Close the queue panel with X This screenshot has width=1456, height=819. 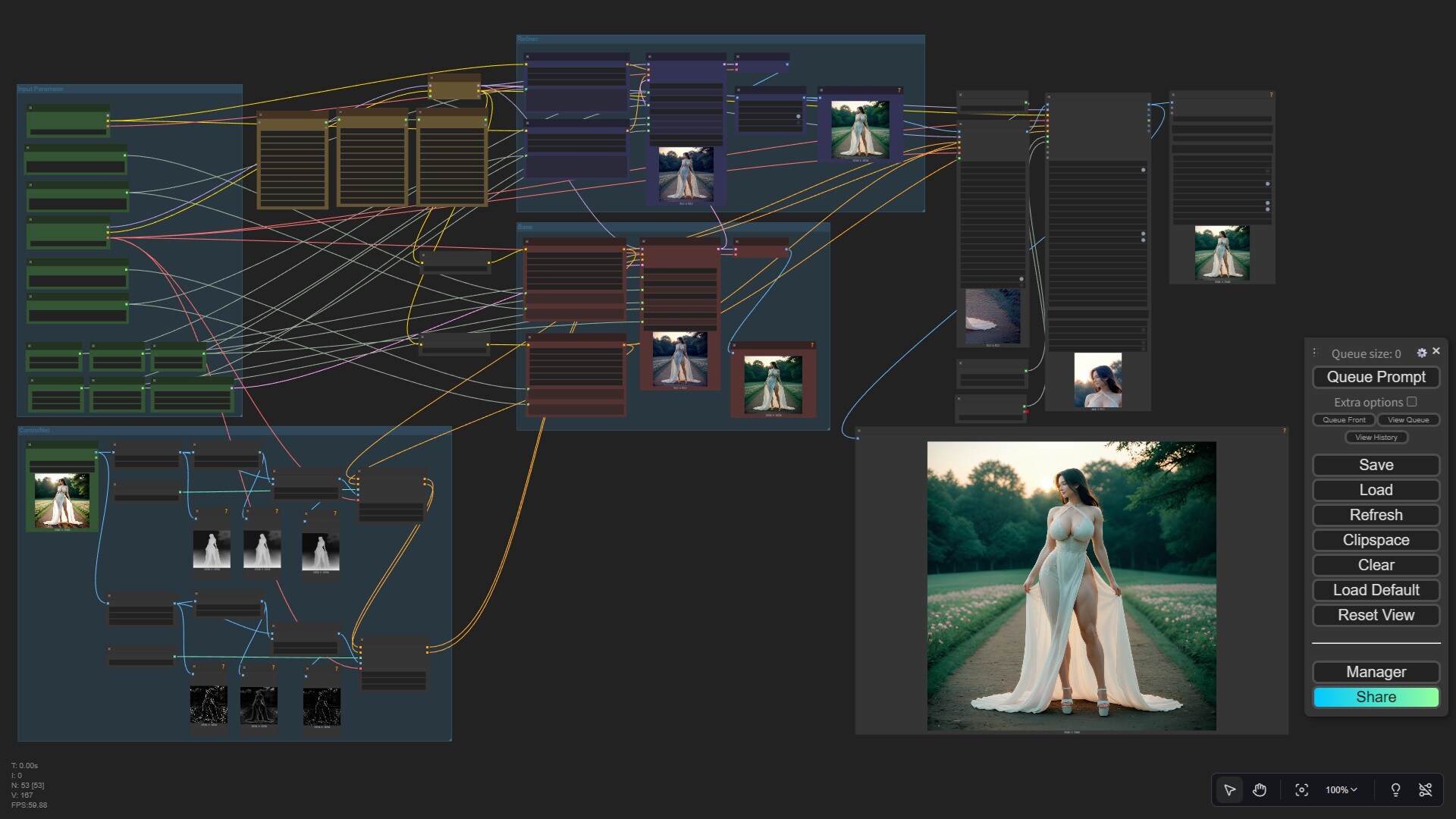[1436, 351]
